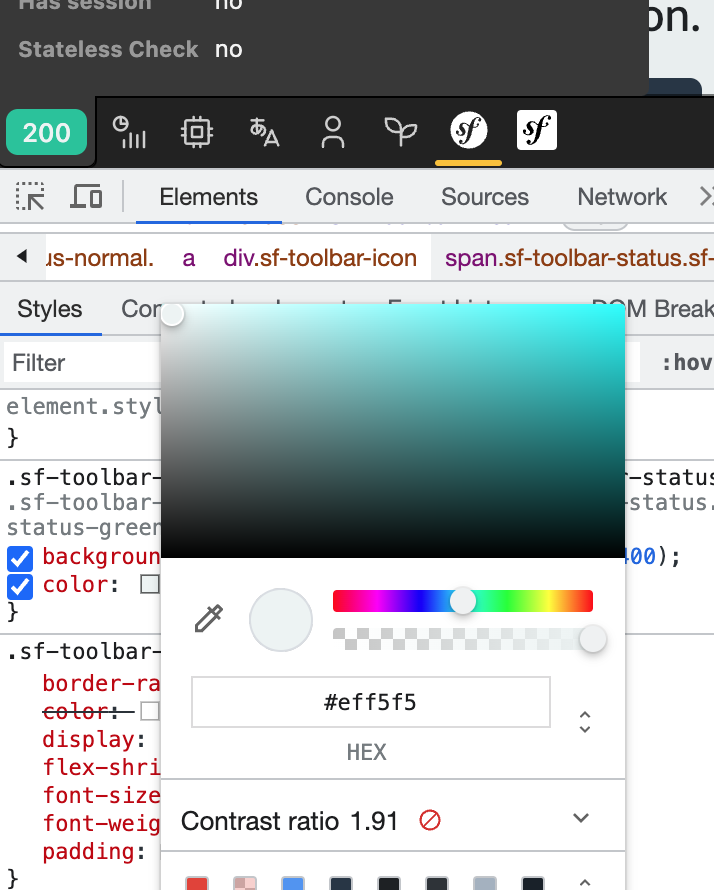Open the performance timing toolbar panel icon
The height and width of the screenshot is (890, 714).
click(129, 132)
